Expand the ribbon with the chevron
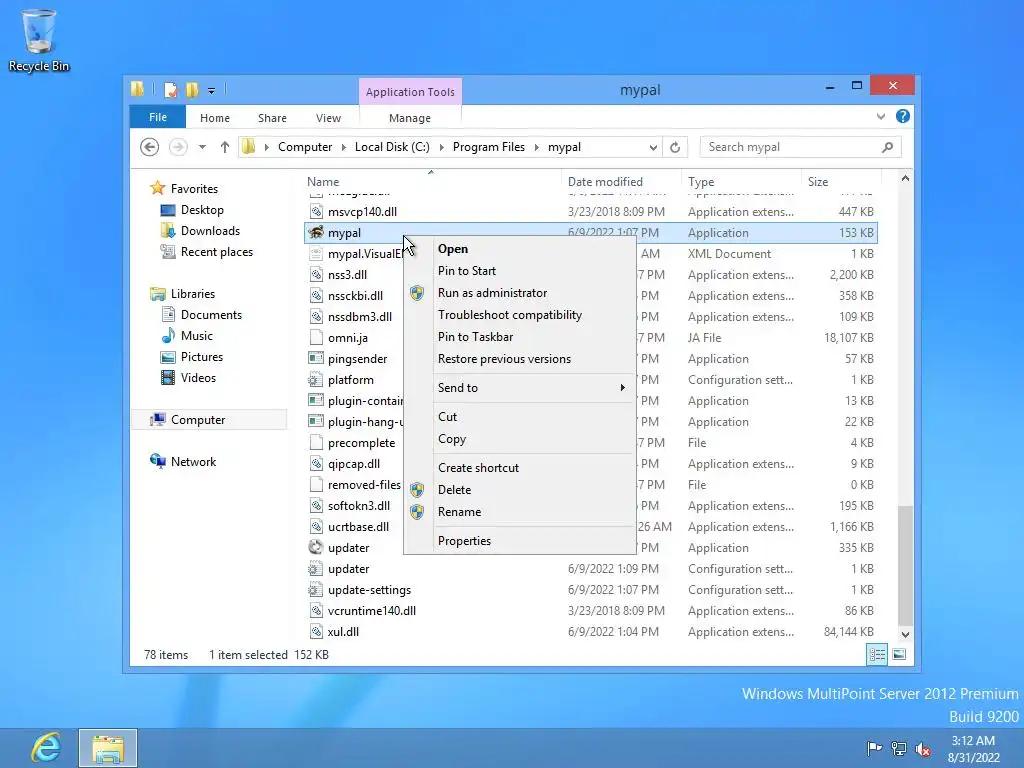 (881, 117)
